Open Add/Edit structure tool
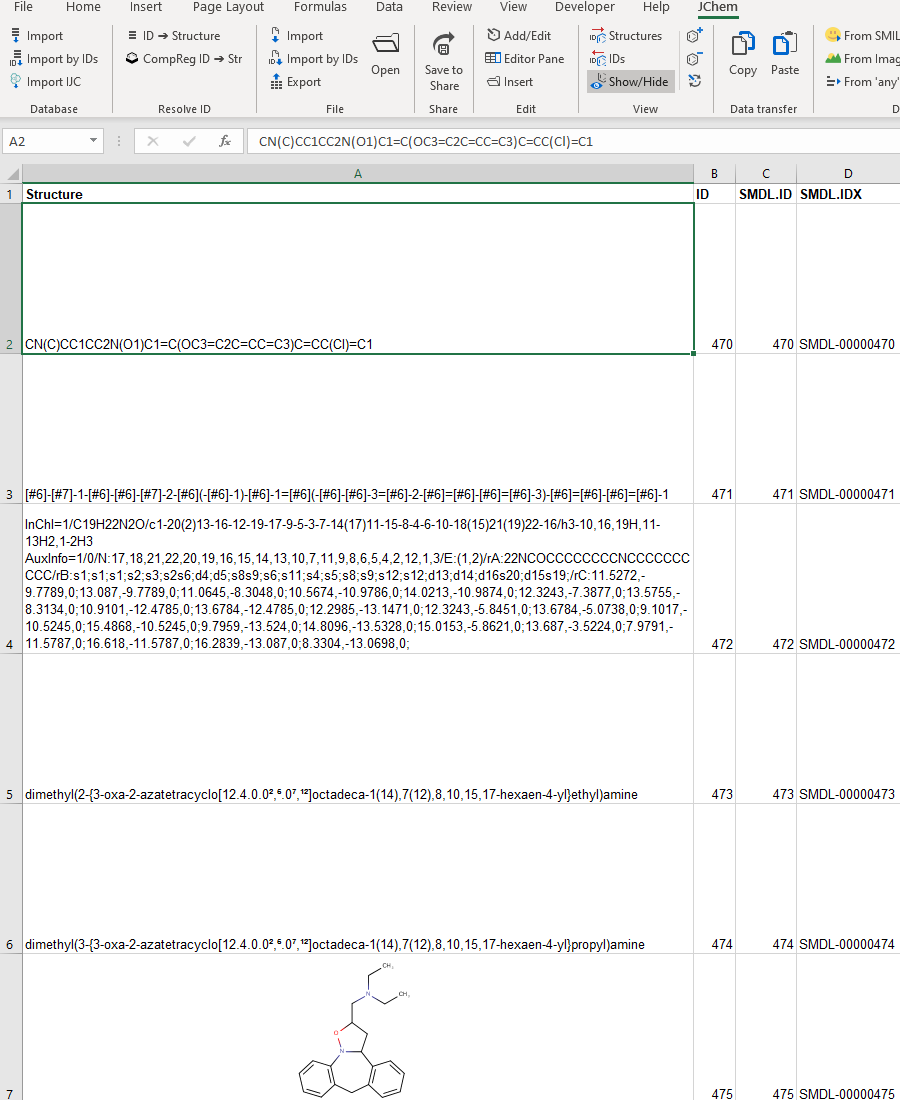This screenshot has width=900, height=1100. click(x=518, y=36)
